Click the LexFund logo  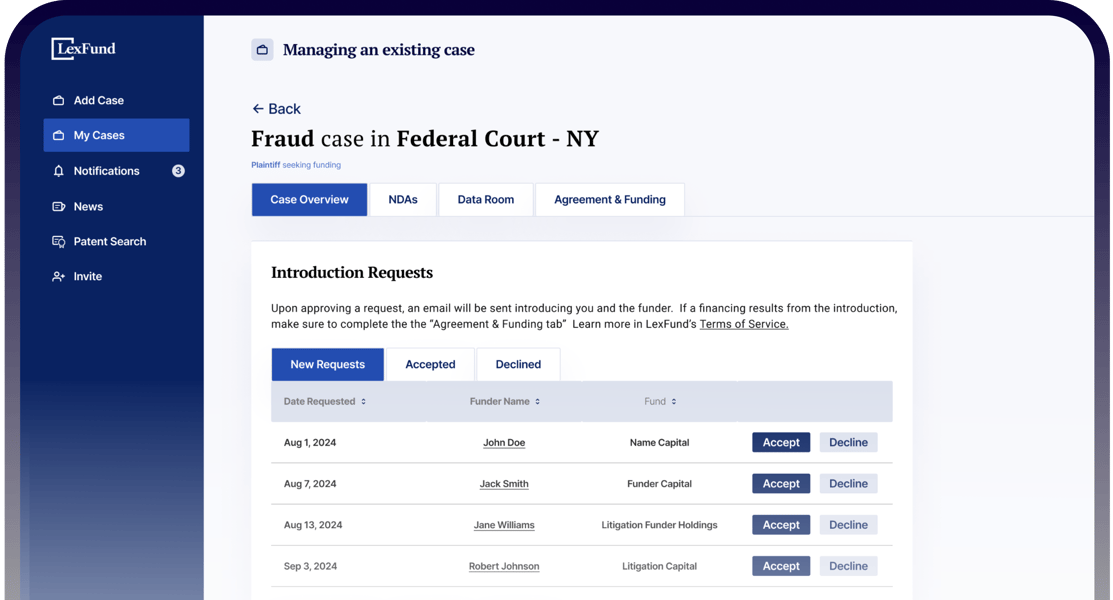point(84,49)
